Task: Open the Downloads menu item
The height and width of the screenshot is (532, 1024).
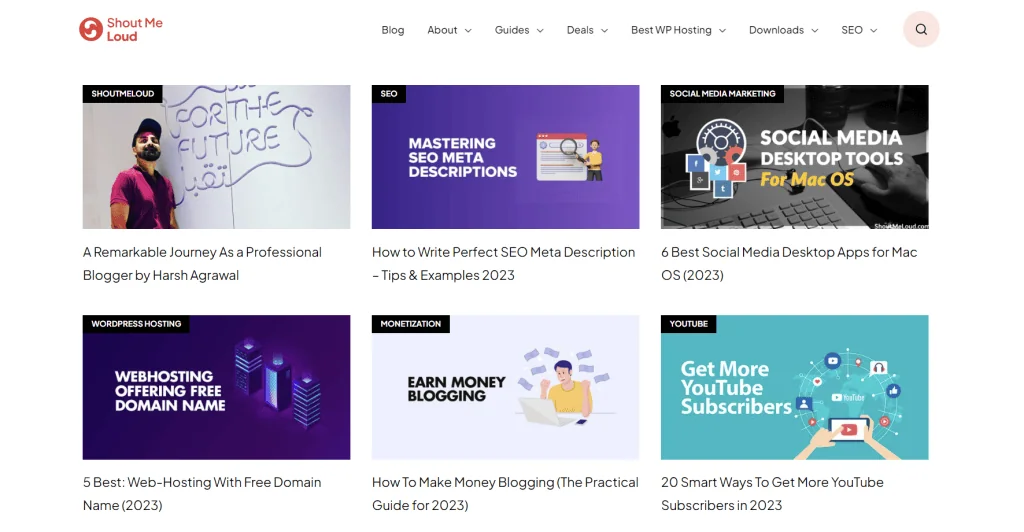Action: pyautogui.click(x=776, y=30)
